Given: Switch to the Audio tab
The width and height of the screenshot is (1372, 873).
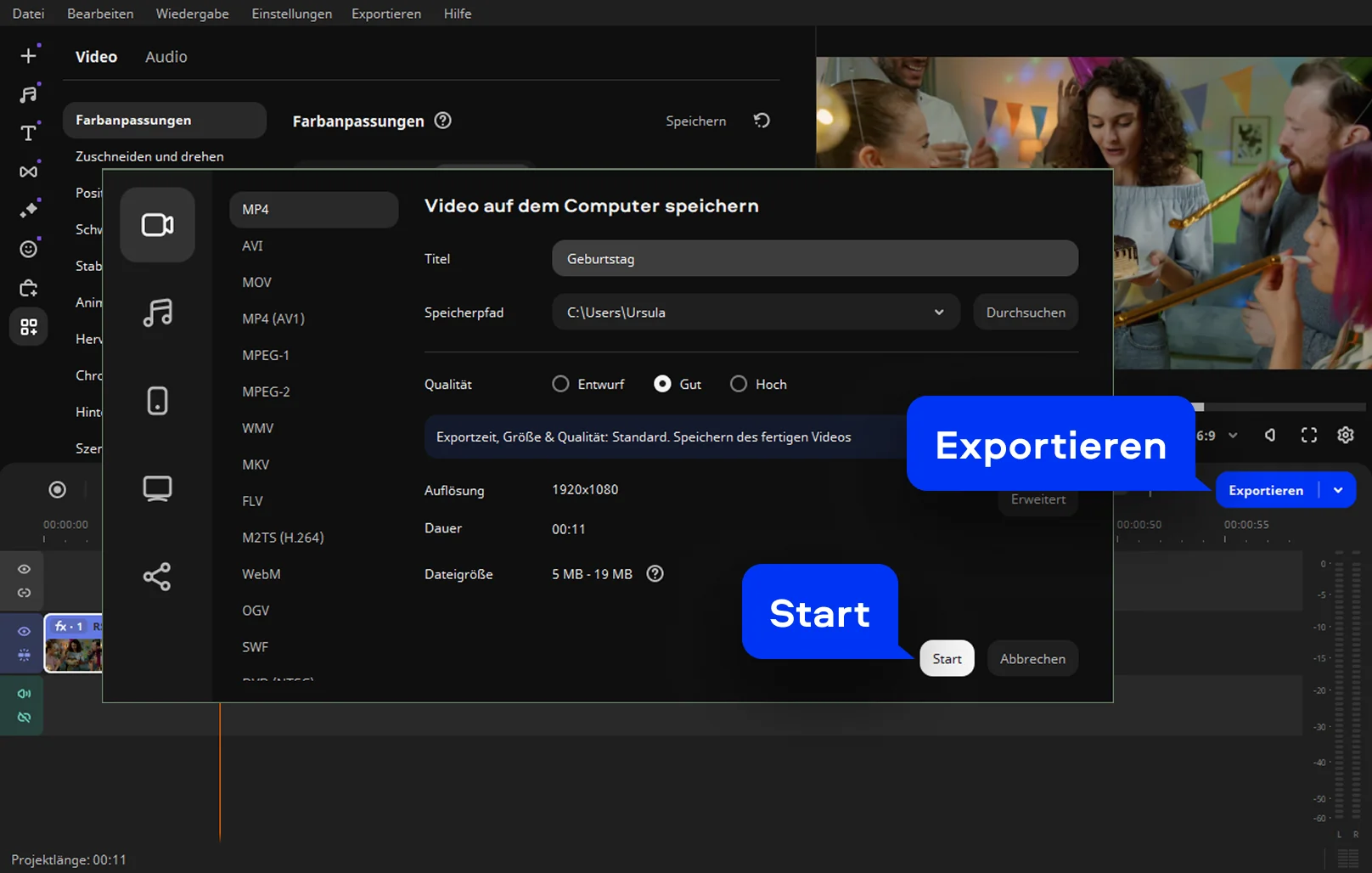Looking at the screenshot, I should (166, 57).
